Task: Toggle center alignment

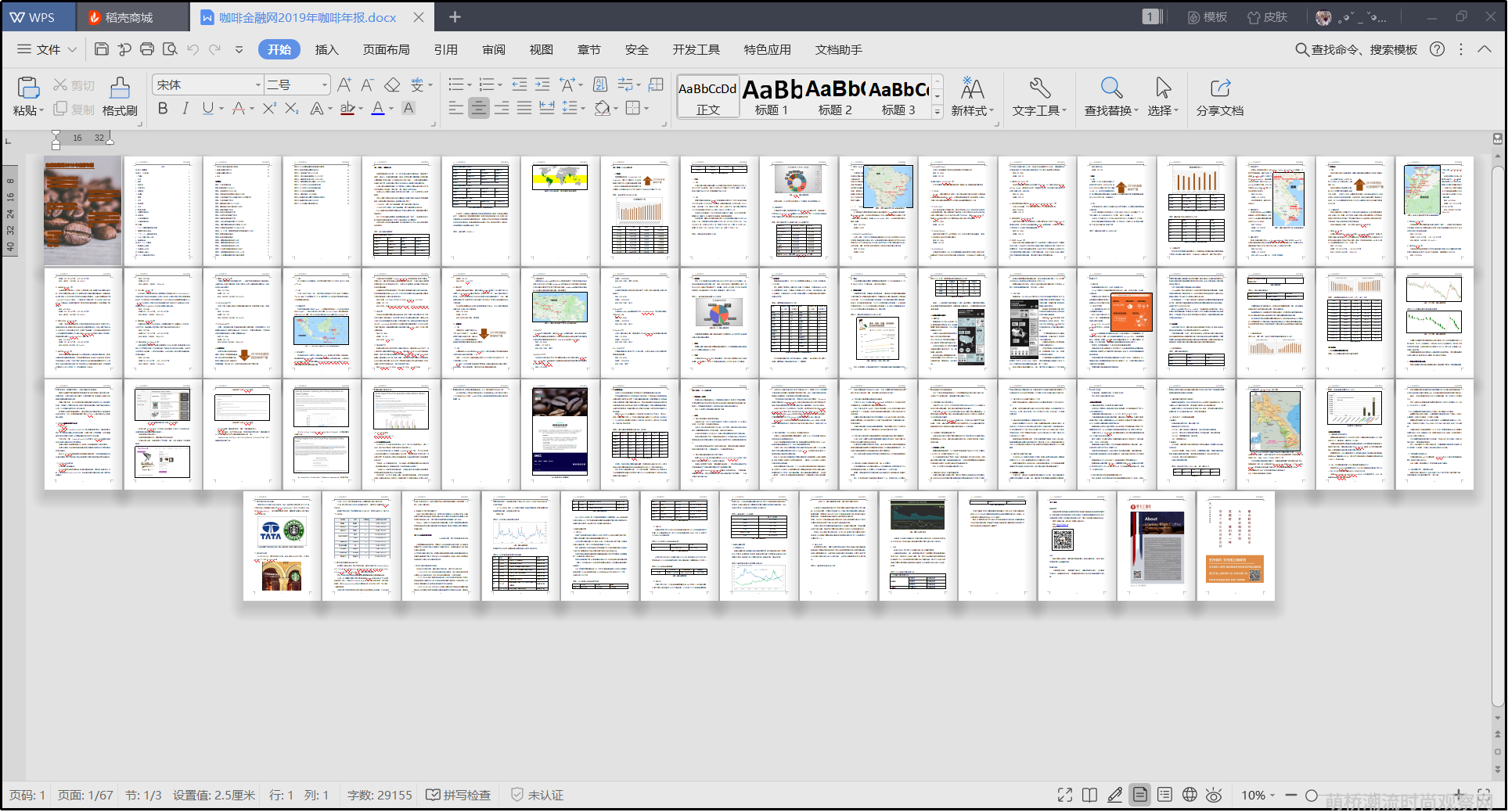Action: point(479,108)
